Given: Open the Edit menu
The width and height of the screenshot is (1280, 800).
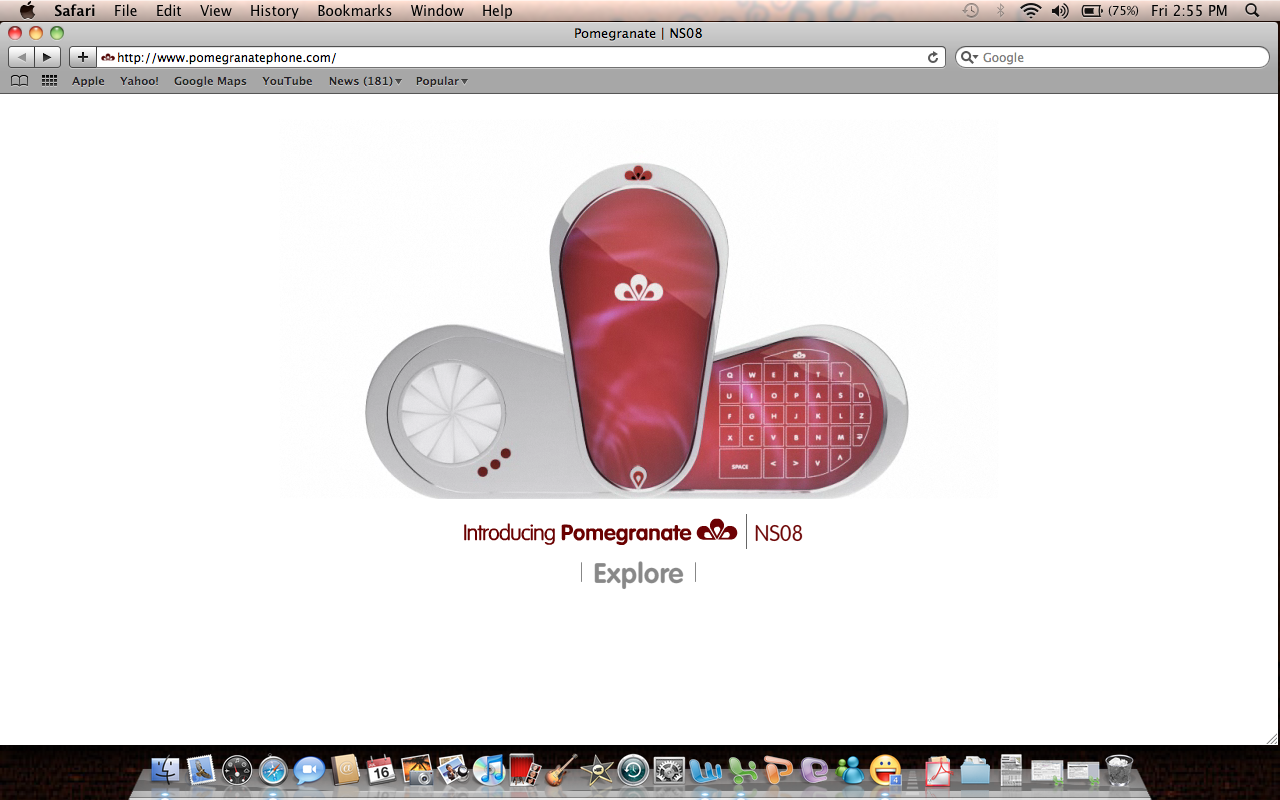Looking at the screenshot, I should click(x=168, y=10).
